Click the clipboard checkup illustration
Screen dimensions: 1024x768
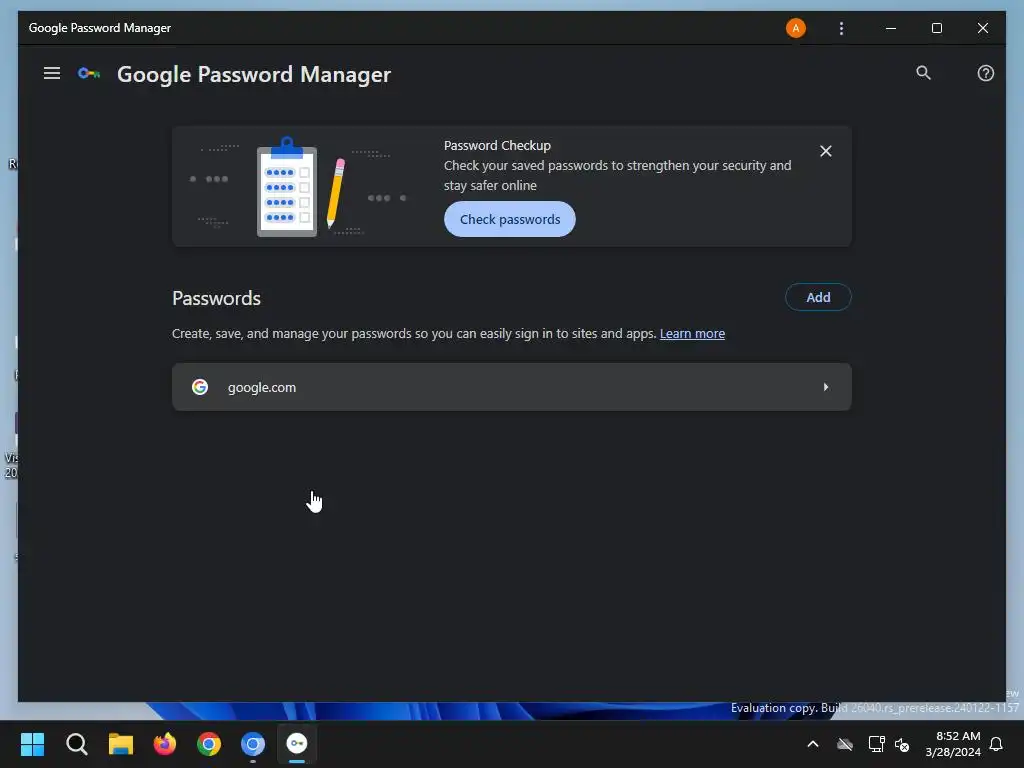pos(287,188)
